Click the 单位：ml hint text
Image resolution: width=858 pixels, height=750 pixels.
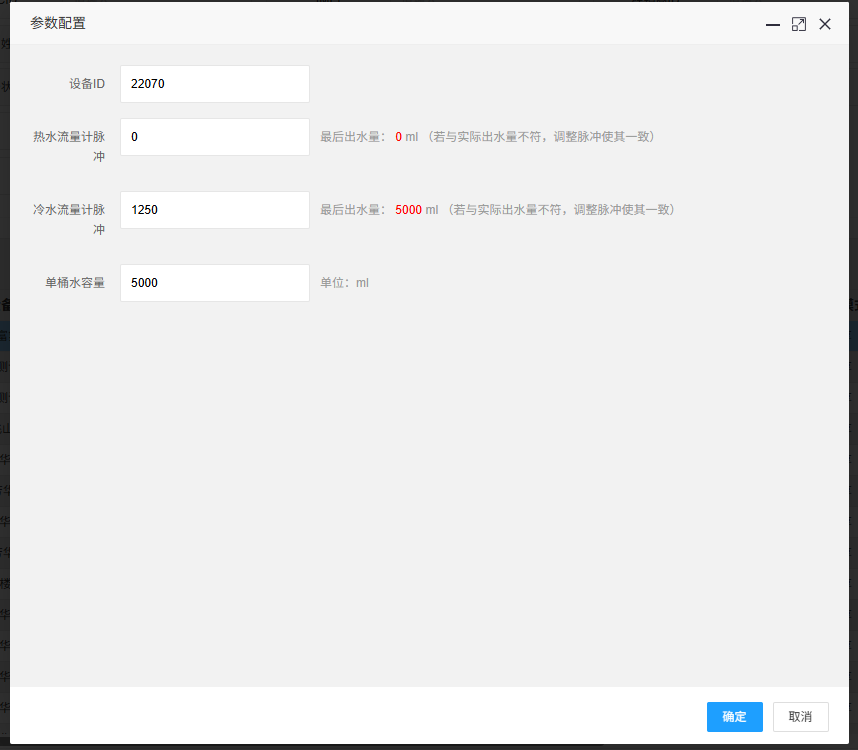[x=344, y=283]
